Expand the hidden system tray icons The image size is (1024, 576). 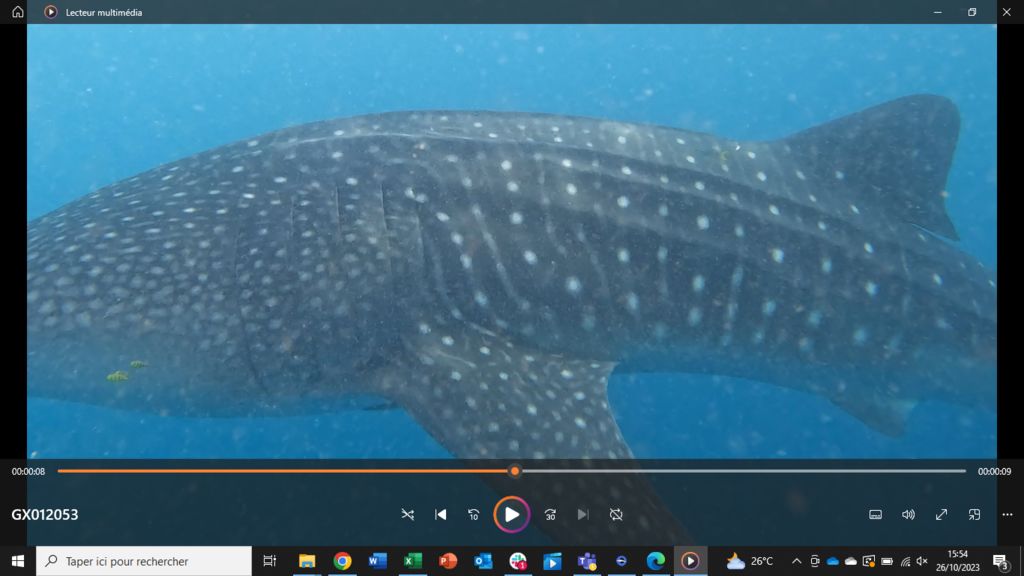796,561
